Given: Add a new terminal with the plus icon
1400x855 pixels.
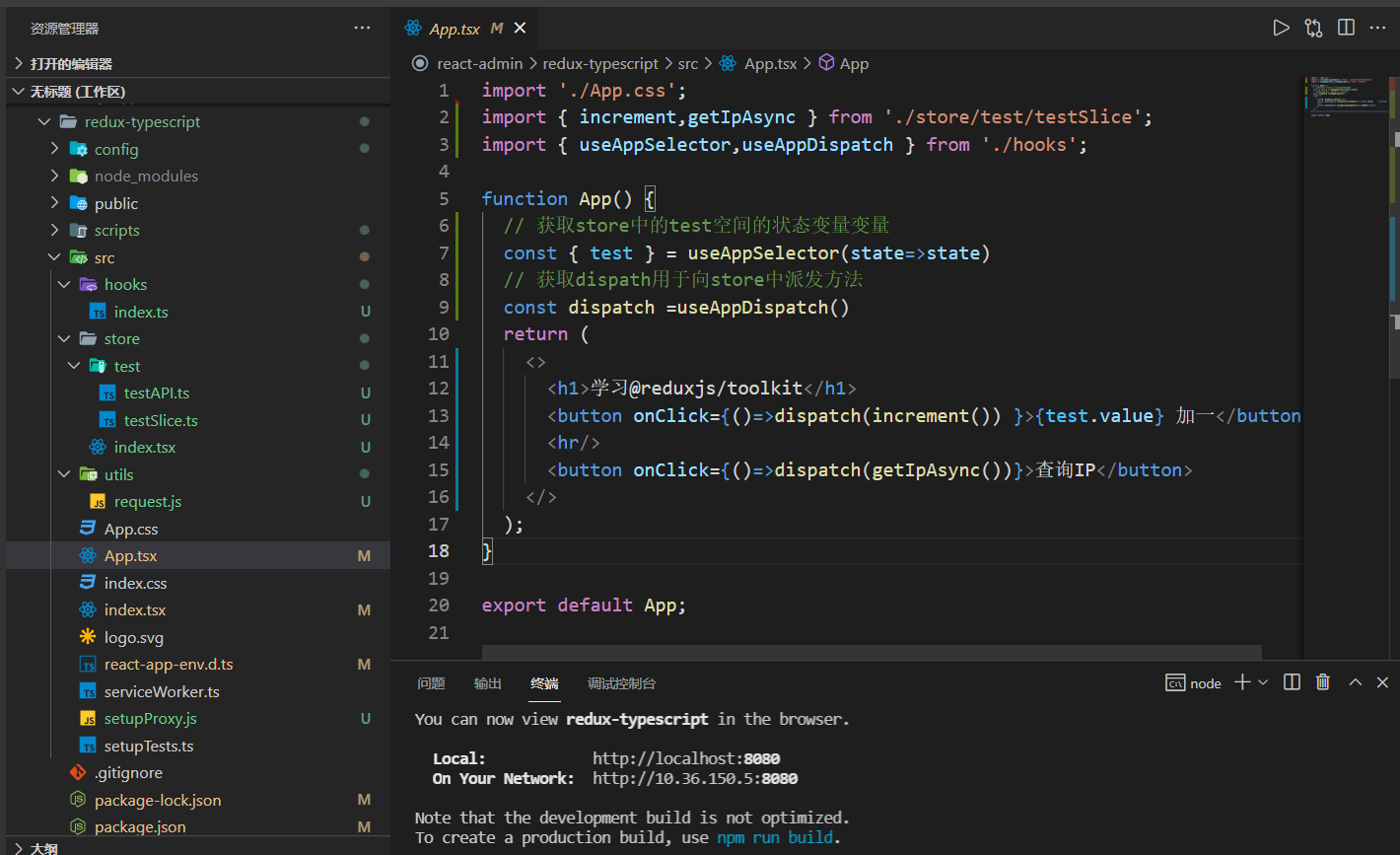Looking at the screenshot, I should tap(1242, 682).
